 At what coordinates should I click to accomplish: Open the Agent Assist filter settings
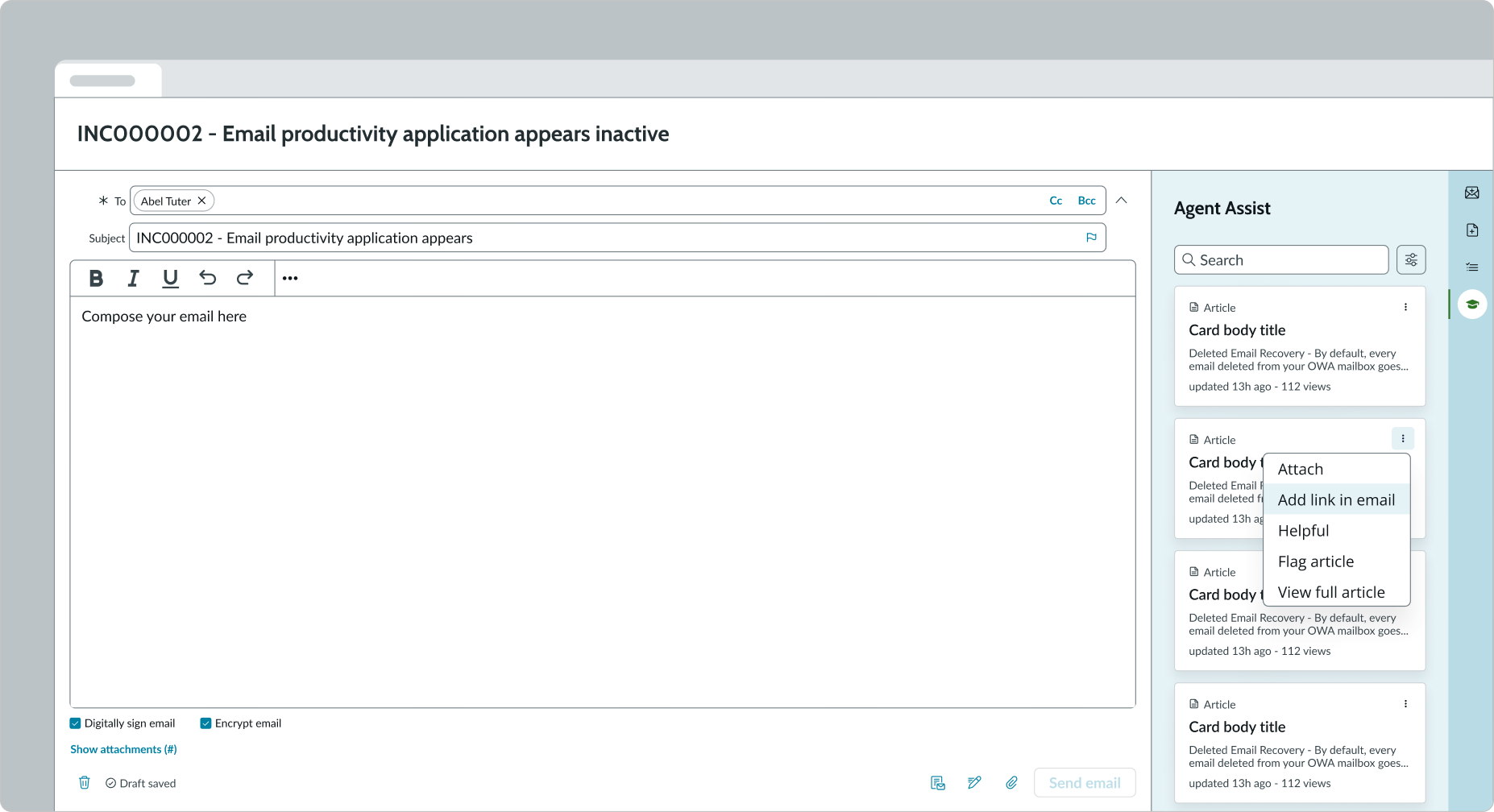(1410, 259)
